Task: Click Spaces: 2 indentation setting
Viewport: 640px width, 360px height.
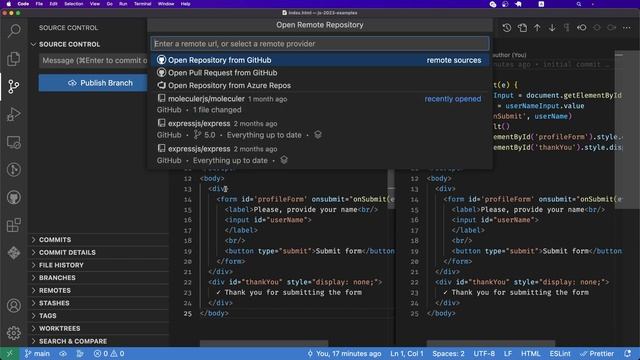Action: [448, 353]
